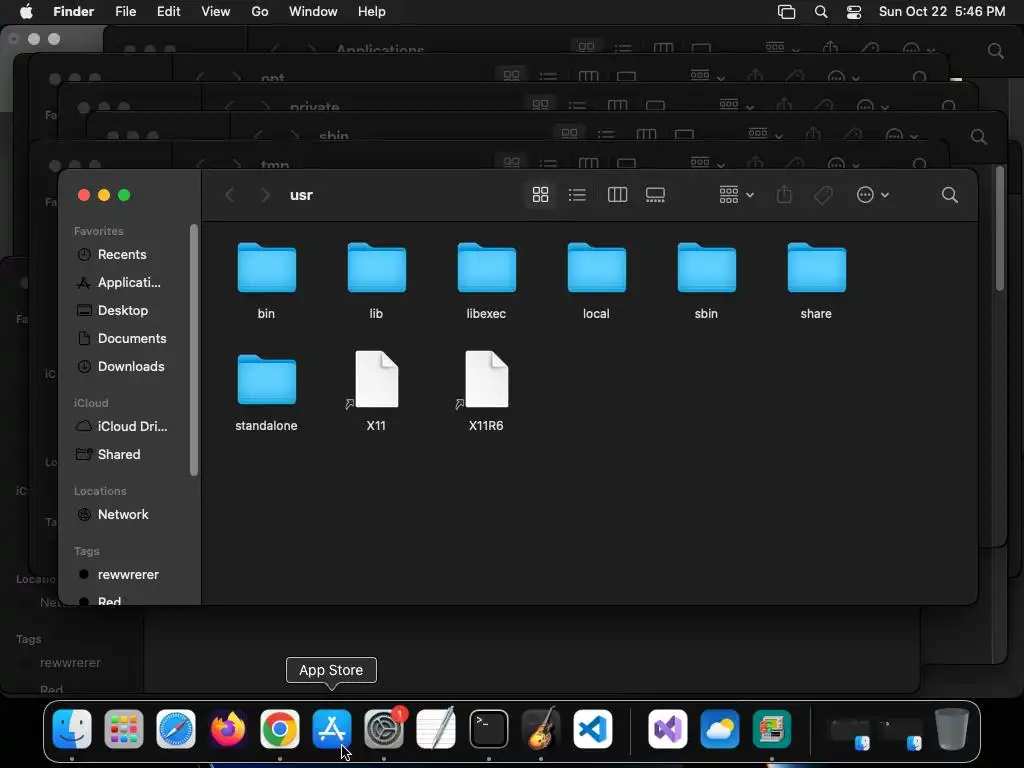This screenshot has height=768, width=1024.
Task: Open the Trash in the Dock
Action: click(952, 729)
